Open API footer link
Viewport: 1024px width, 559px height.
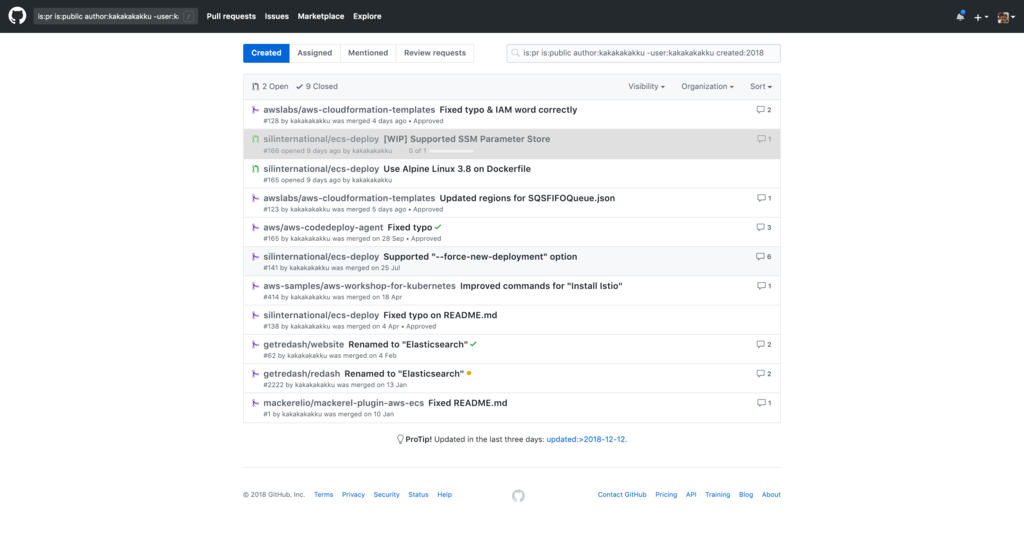[691, 494]
